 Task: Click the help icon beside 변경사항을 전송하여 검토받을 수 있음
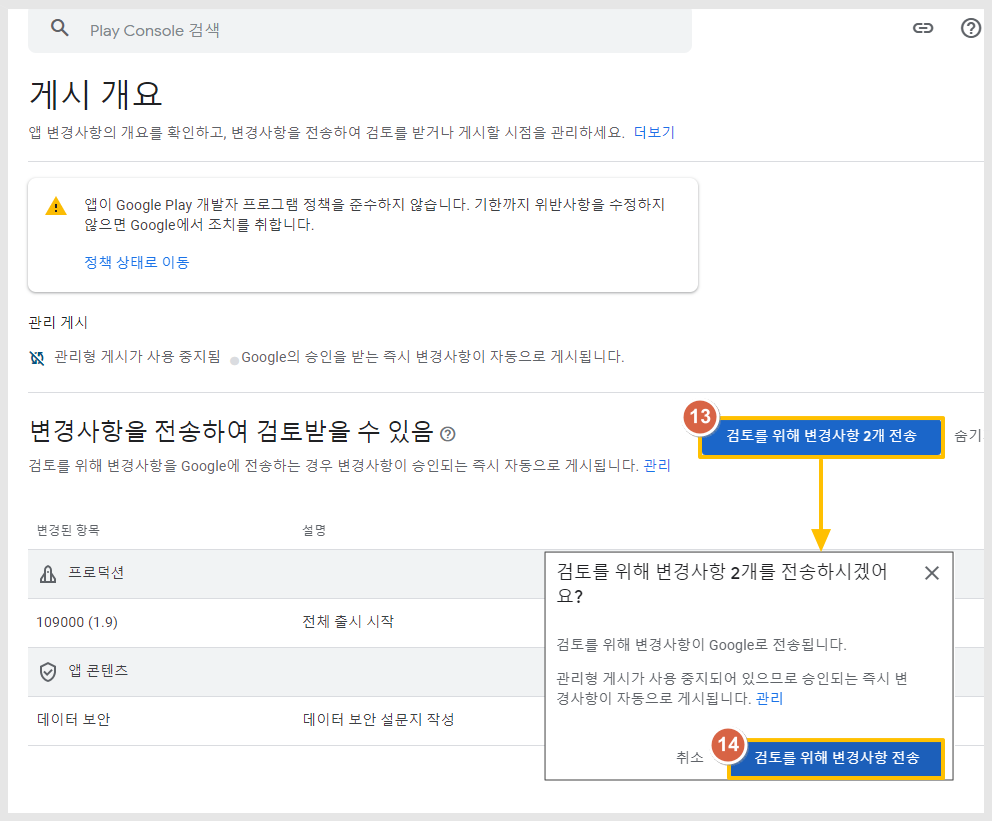point(448,433)
